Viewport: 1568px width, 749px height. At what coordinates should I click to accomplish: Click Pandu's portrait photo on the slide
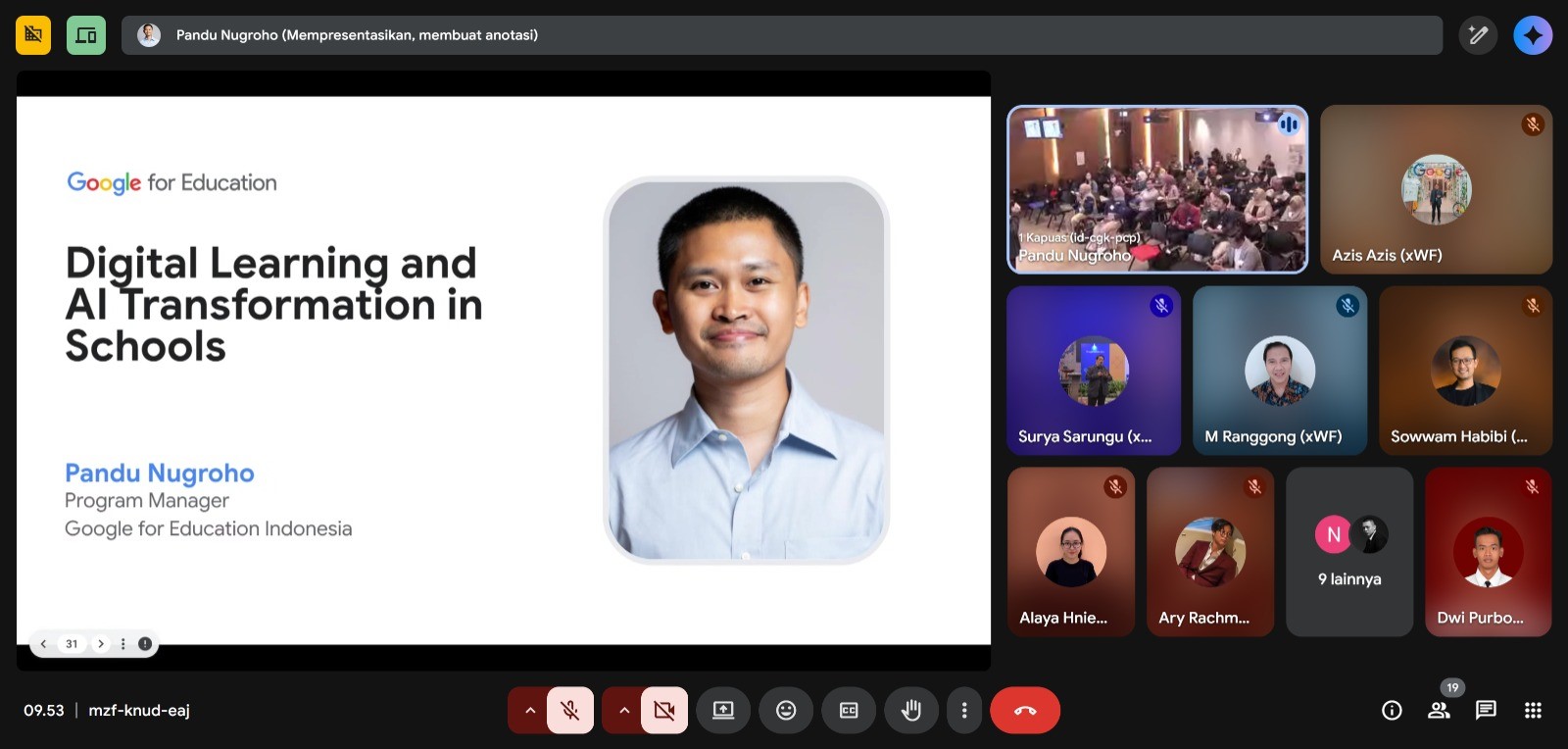746,371
